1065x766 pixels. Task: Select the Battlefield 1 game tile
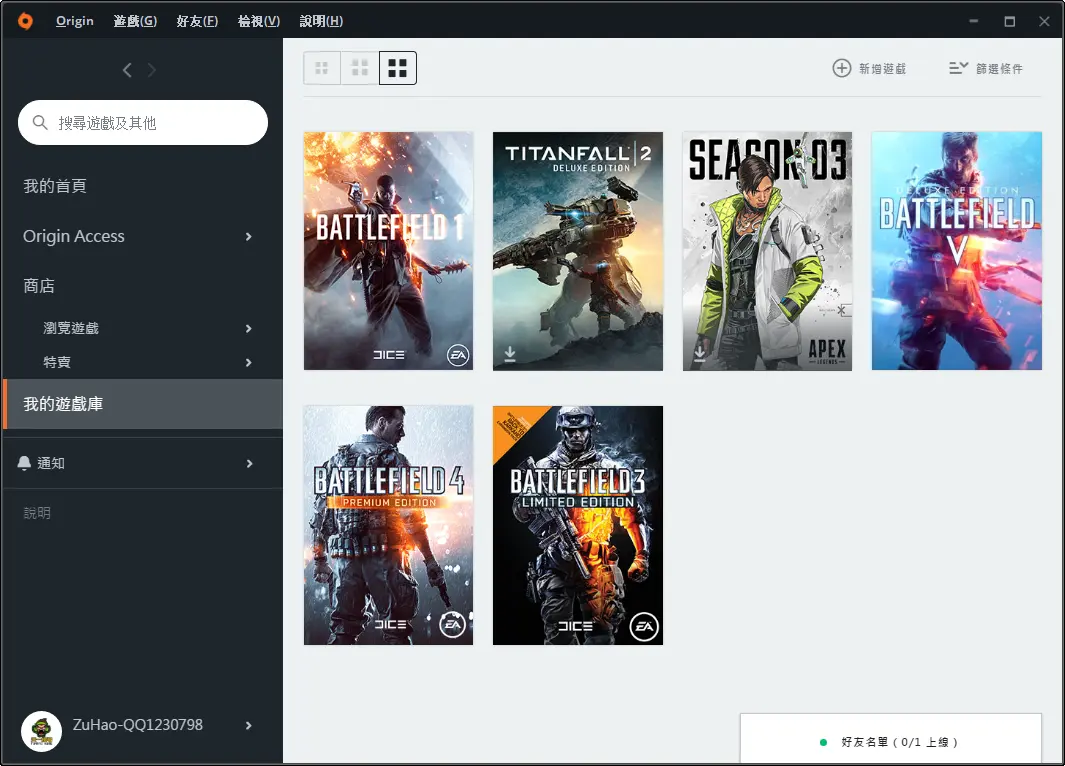pos(389,251)
